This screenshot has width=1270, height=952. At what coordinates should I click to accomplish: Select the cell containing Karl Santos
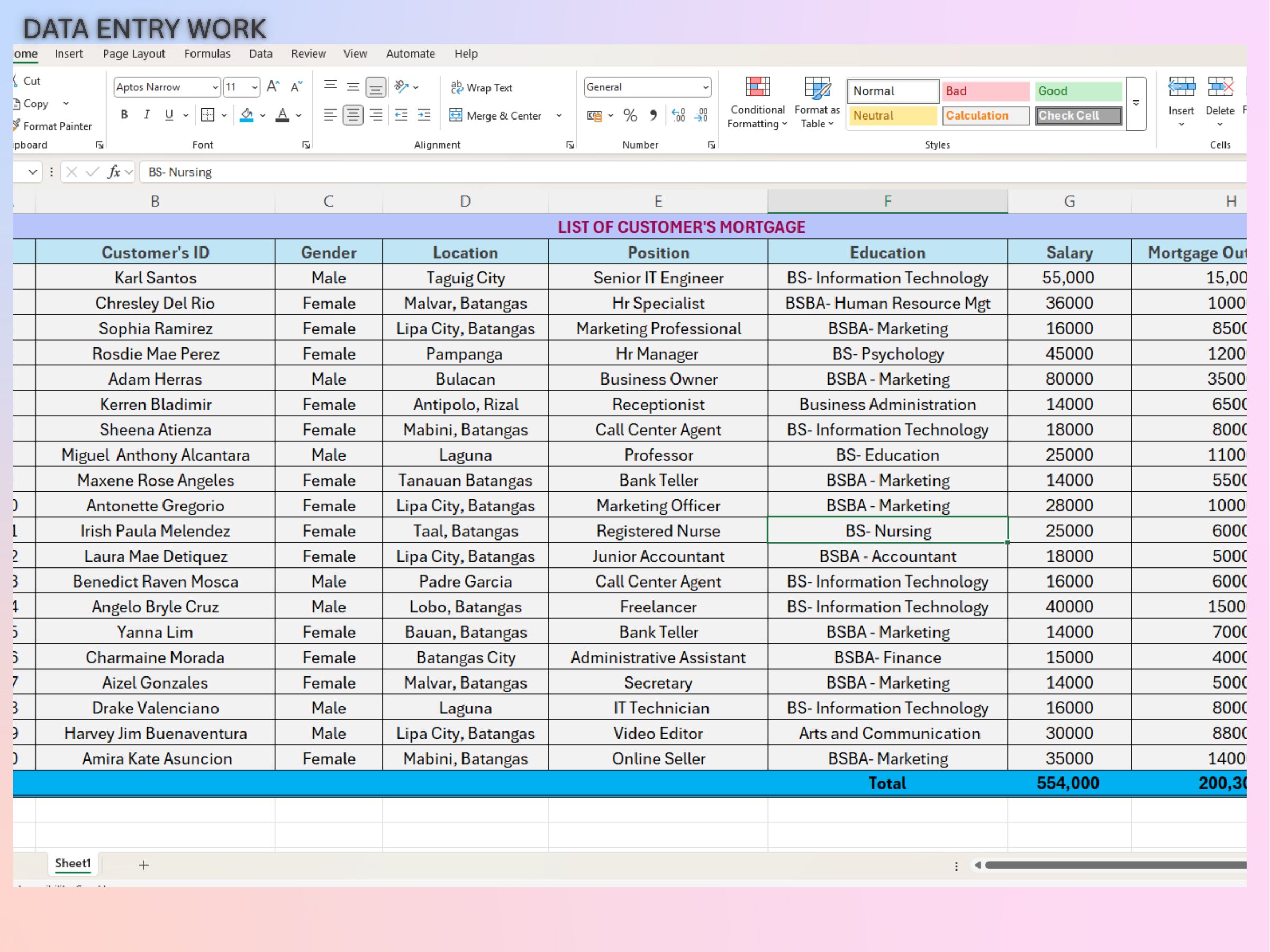[155, 278]
